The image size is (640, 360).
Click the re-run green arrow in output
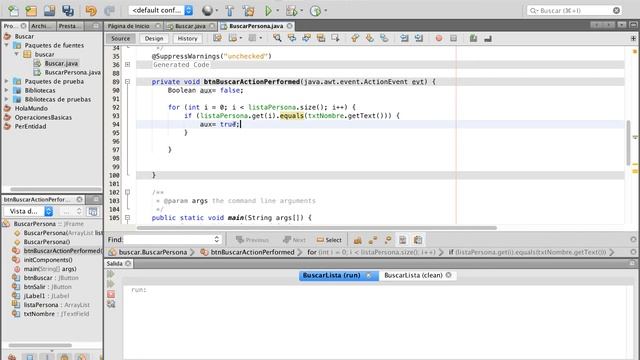coord(111,274)
